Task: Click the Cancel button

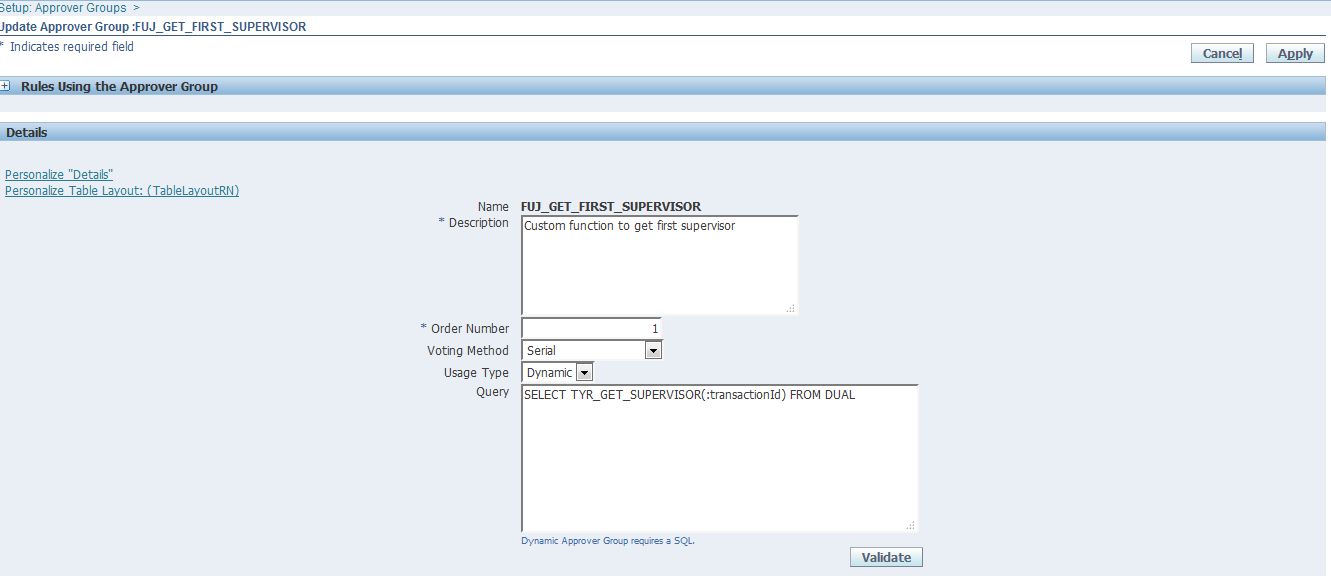Action: pos(1222,53)
